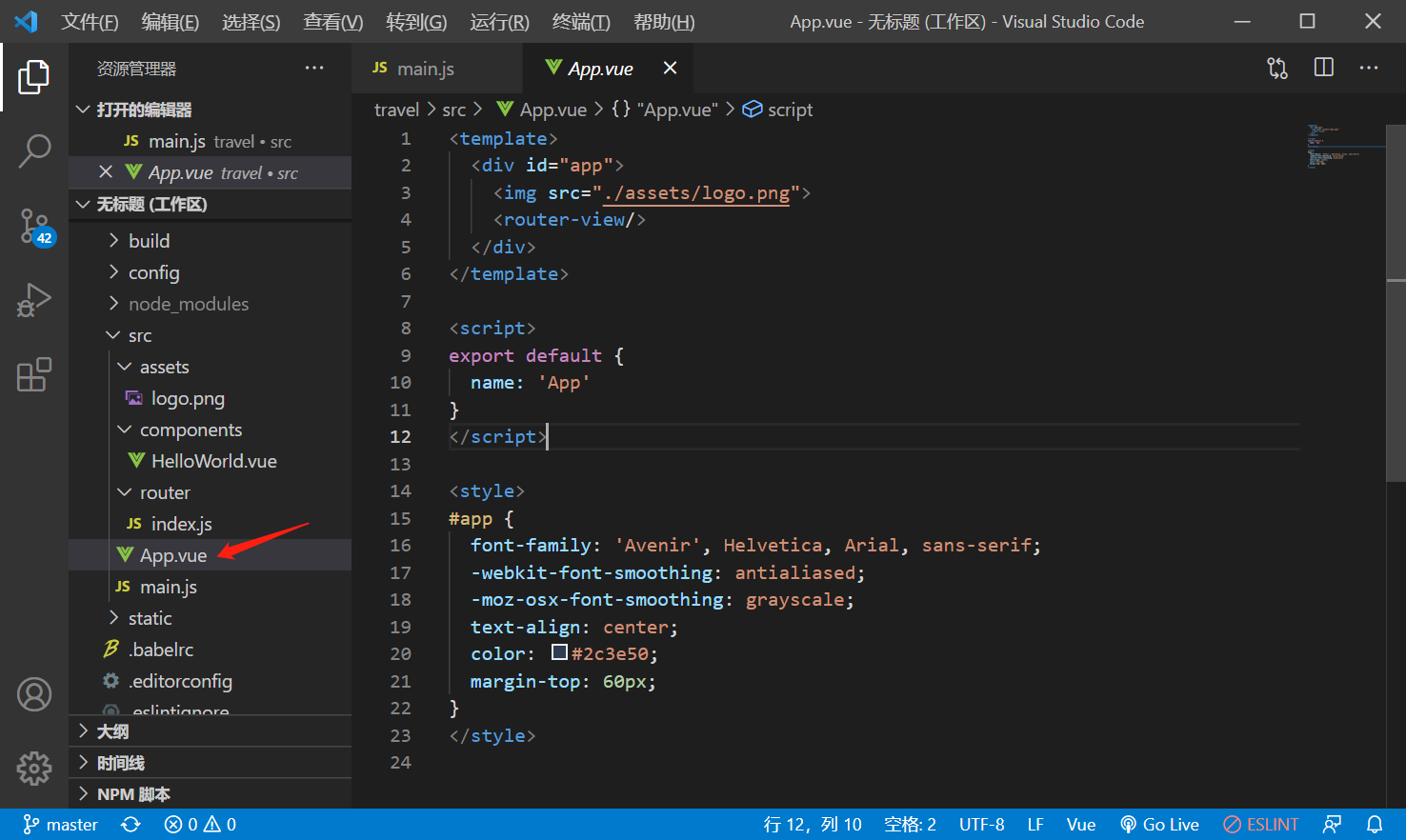Click the VS Code logo icon
This screenshot has height=840, width=1406.
[x=26, y=21]
